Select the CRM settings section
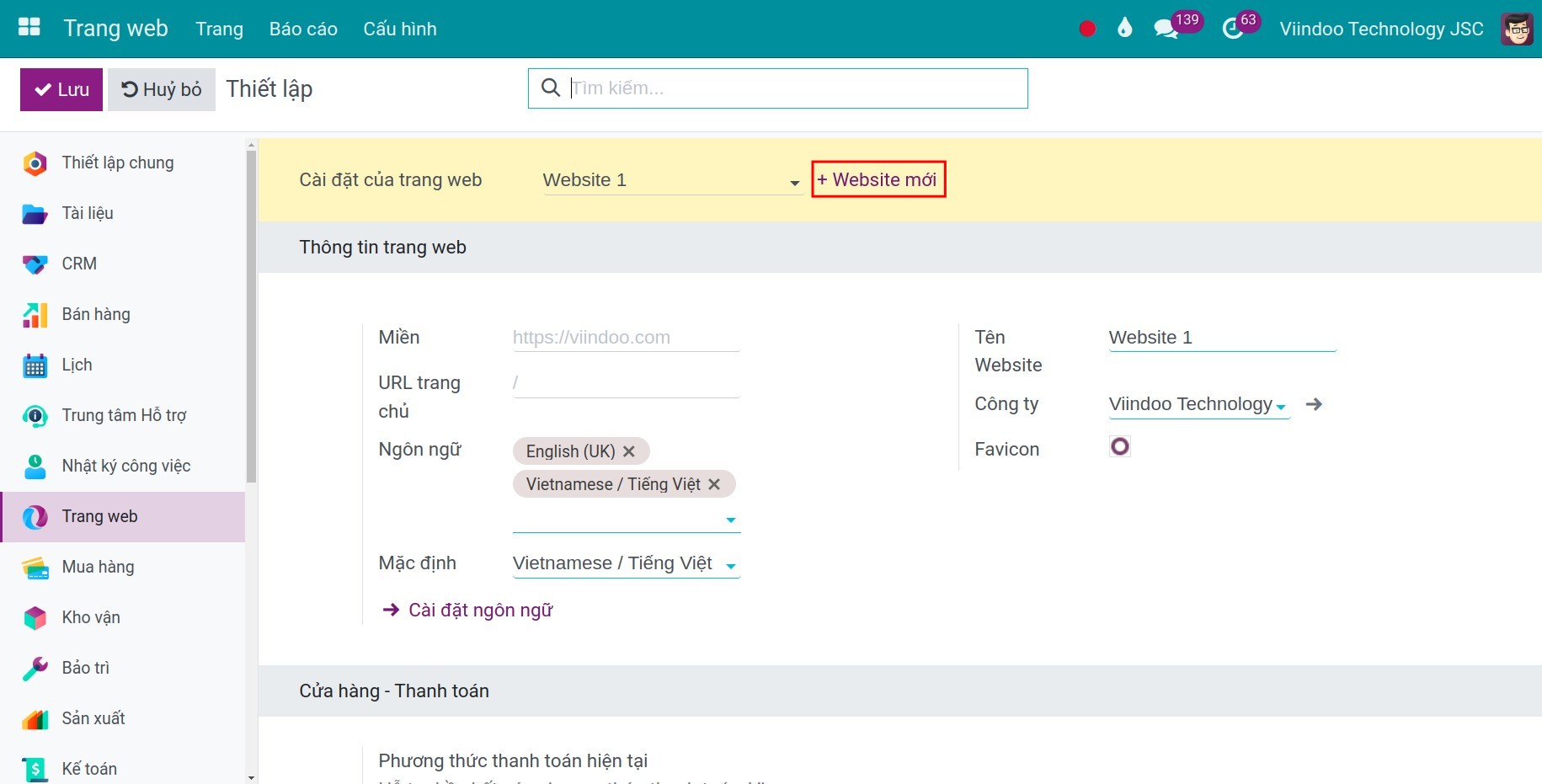 [123, 264]
